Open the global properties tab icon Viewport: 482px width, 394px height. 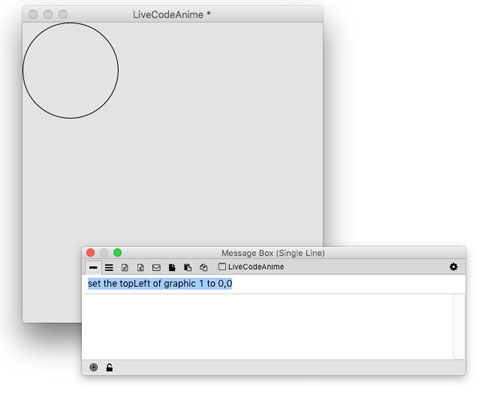tap(125, 267)
